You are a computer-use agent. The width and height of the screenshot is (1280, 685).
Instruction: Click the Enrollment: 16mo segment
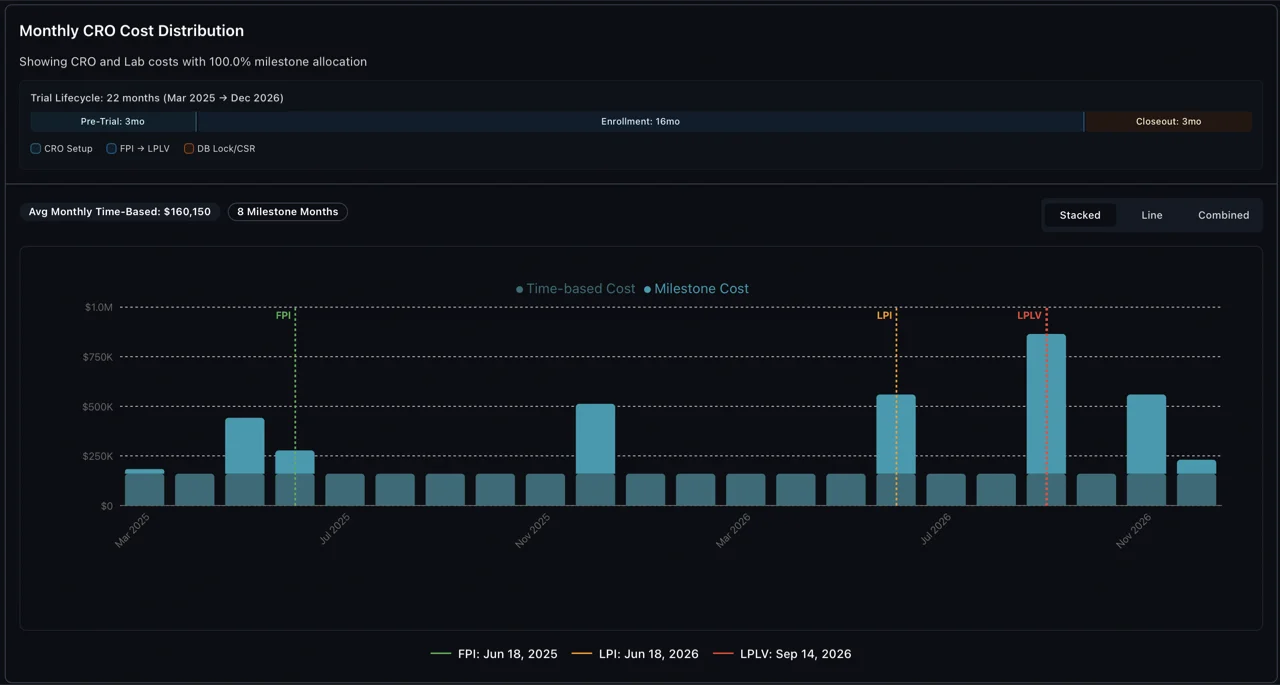coord(640,121)
